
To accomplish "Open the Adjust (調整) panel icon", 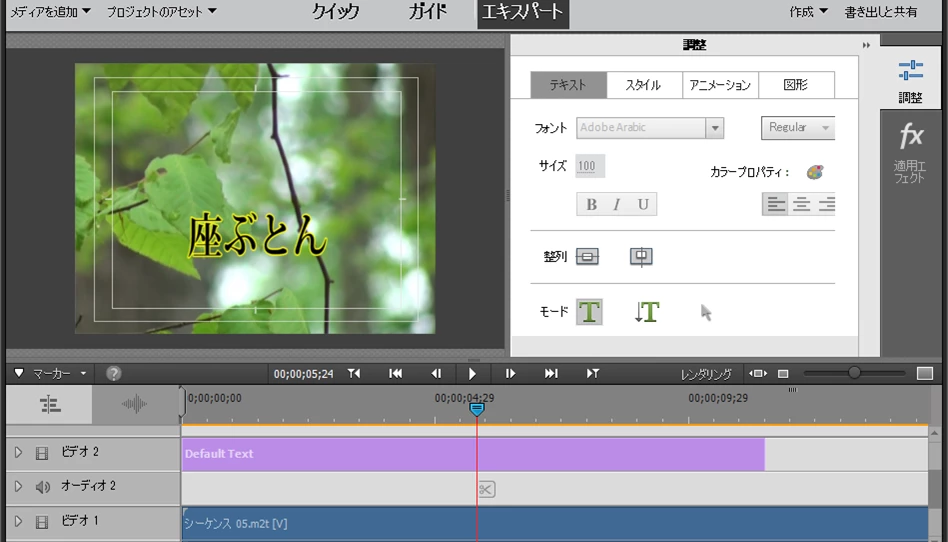I will click(x=910, y=80).
